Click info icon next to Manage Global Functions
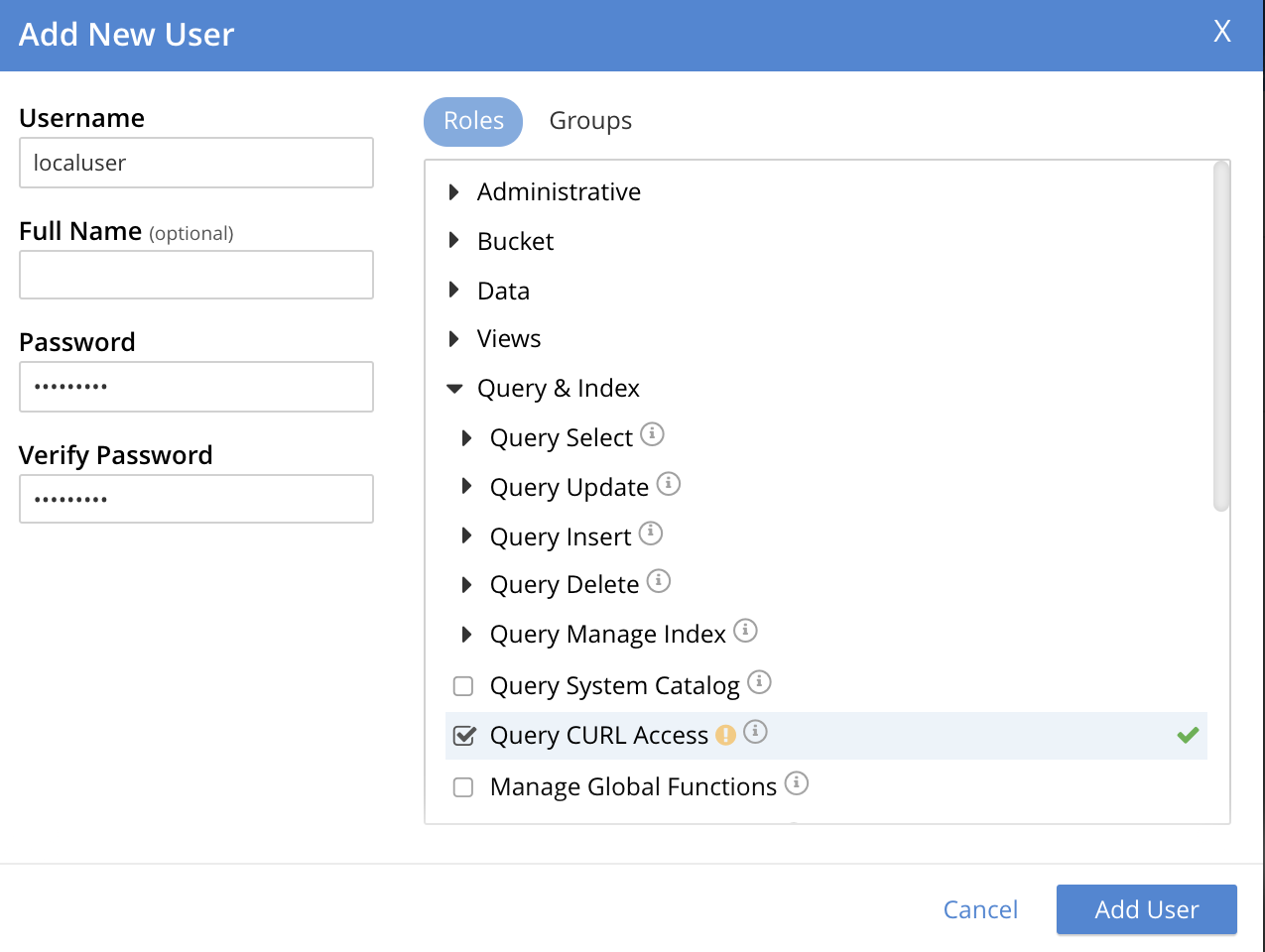 tap(797, 783)
